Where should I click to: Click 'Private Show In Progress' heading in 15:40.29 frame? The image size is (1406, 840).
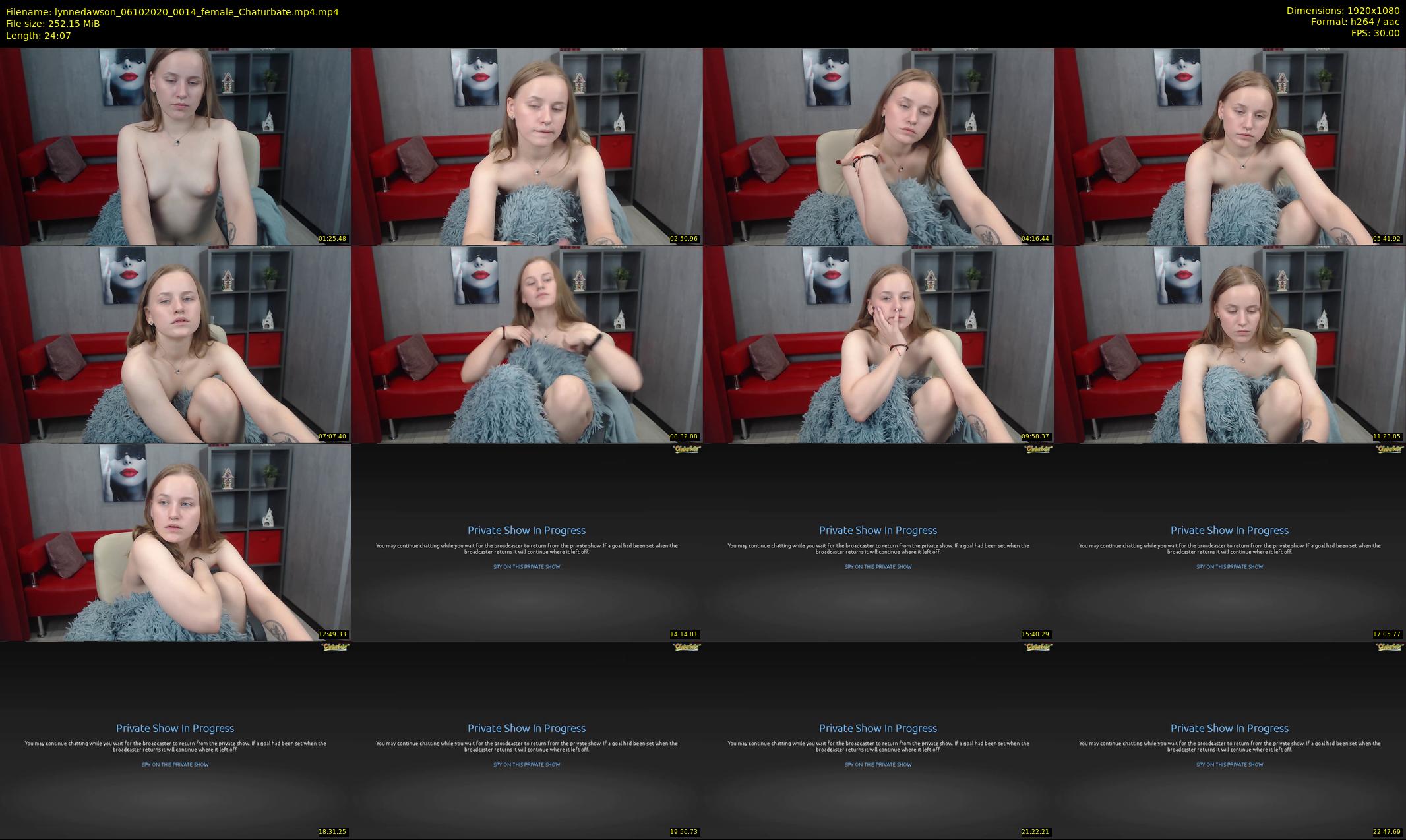click(x=878, y=530)
